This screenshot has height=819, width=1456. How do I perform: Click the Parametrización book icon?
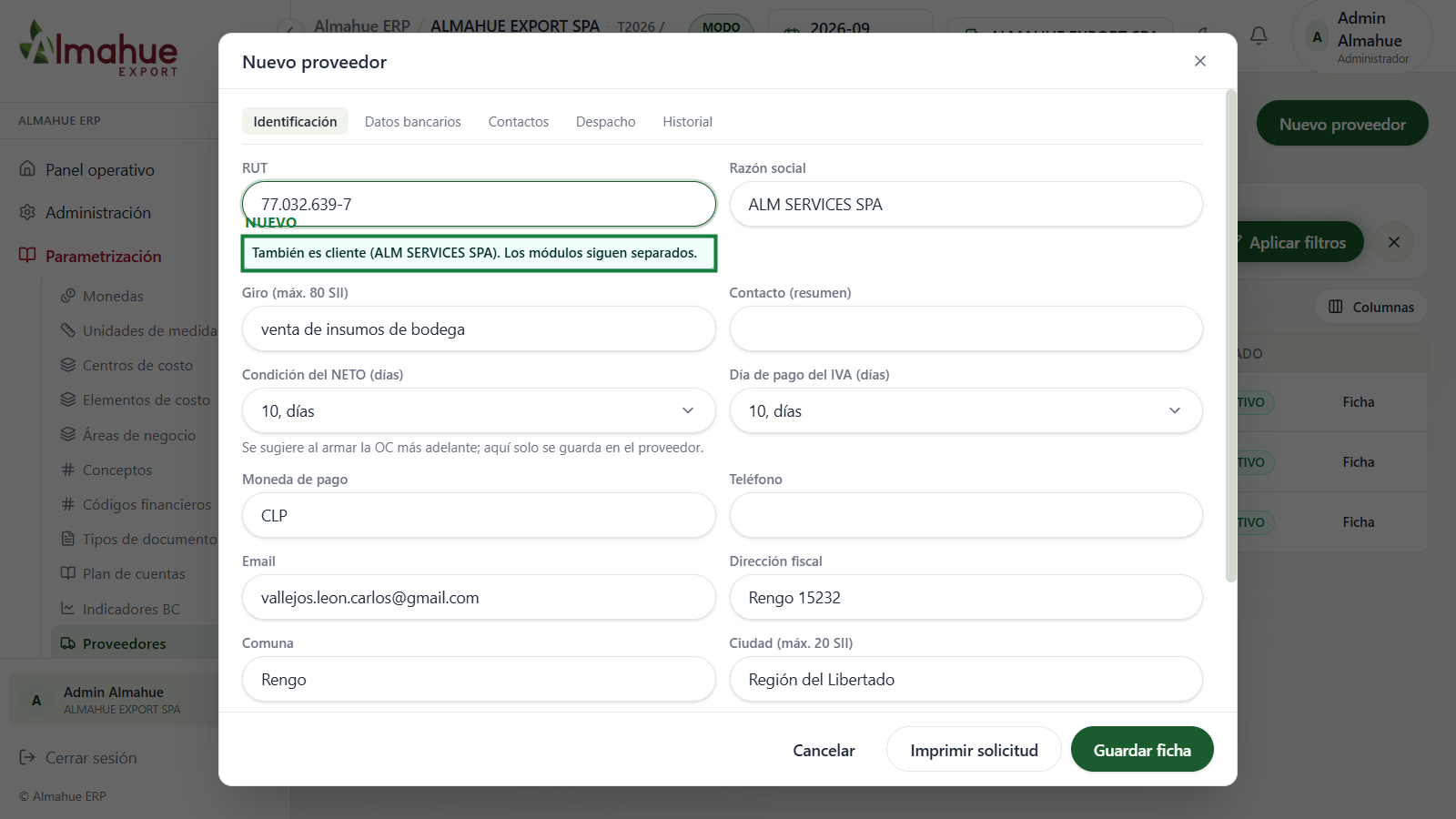pos(27,256)
